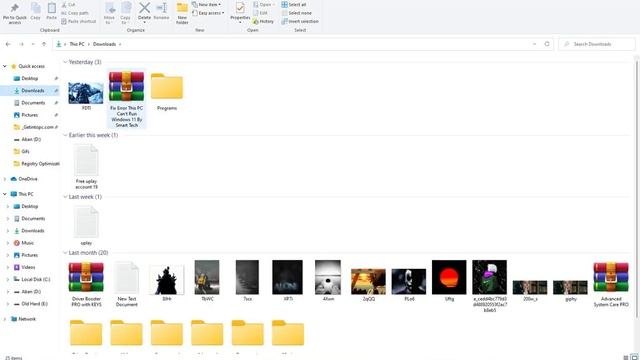The width and height of the screenshot is (640, 360).
Task: Click Open in the Open group
Action: tap(264, 4)
